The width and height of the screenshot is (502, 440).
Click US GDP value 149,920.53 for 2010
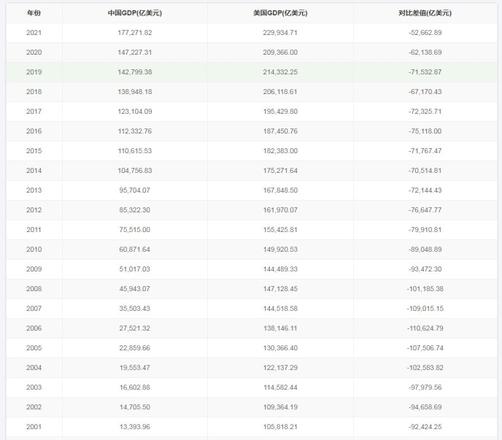click(280, 249)
